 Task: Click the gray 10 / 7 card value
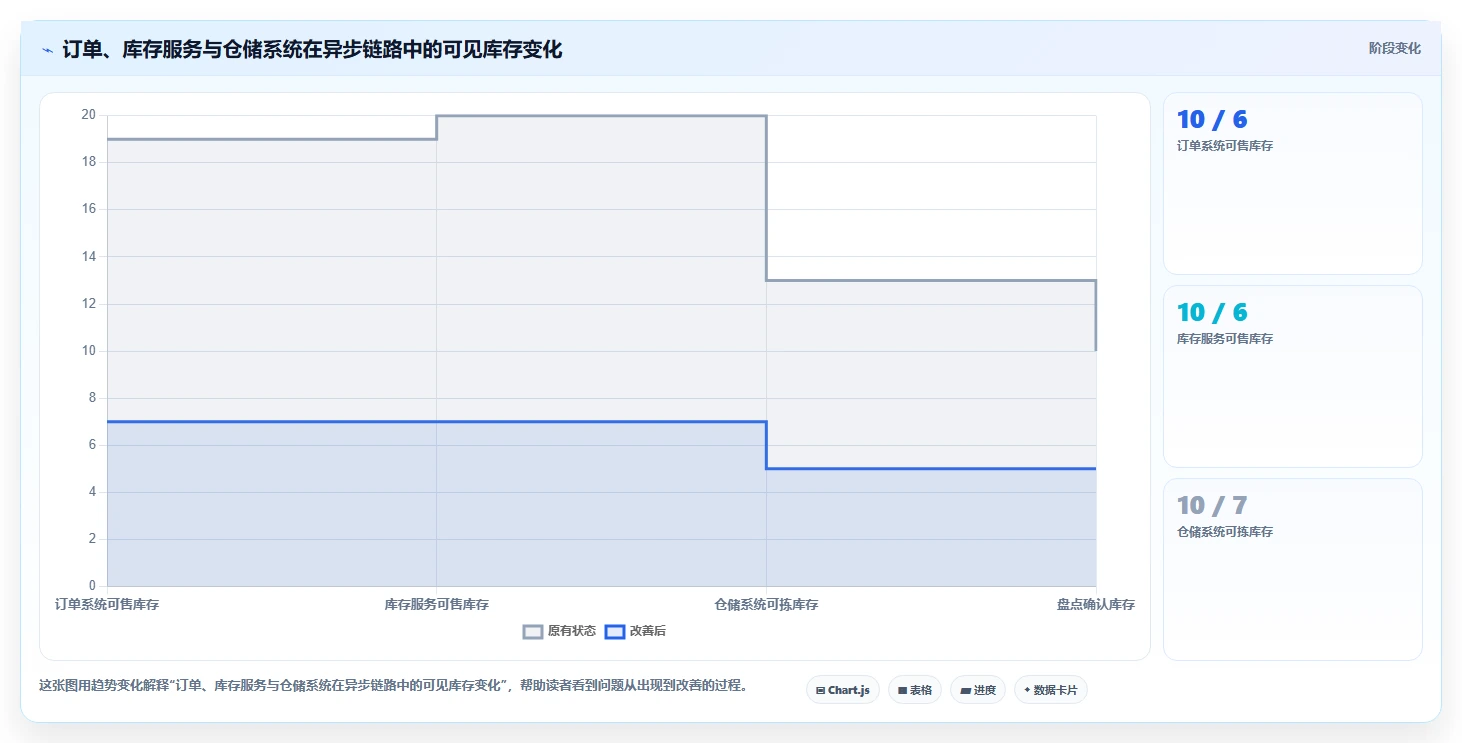[1212, 506]
